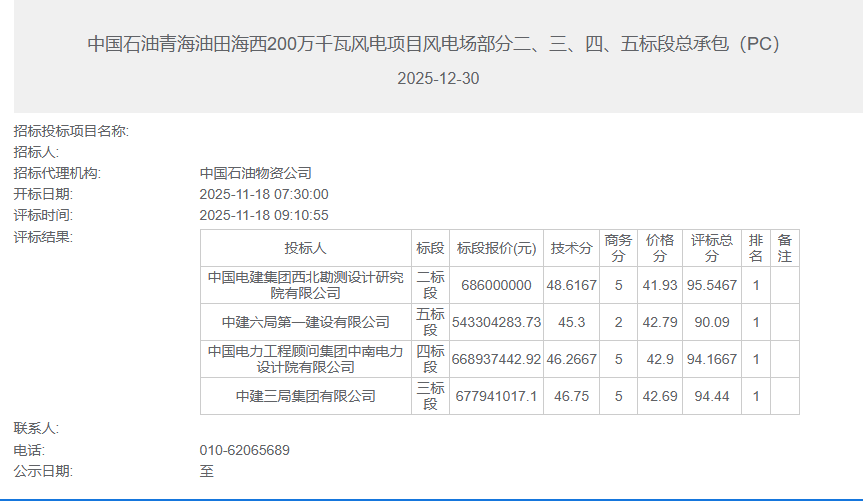Select the agency name 中国石油物资公司
This screenshot has width=863, height=501.
(256, 173)
